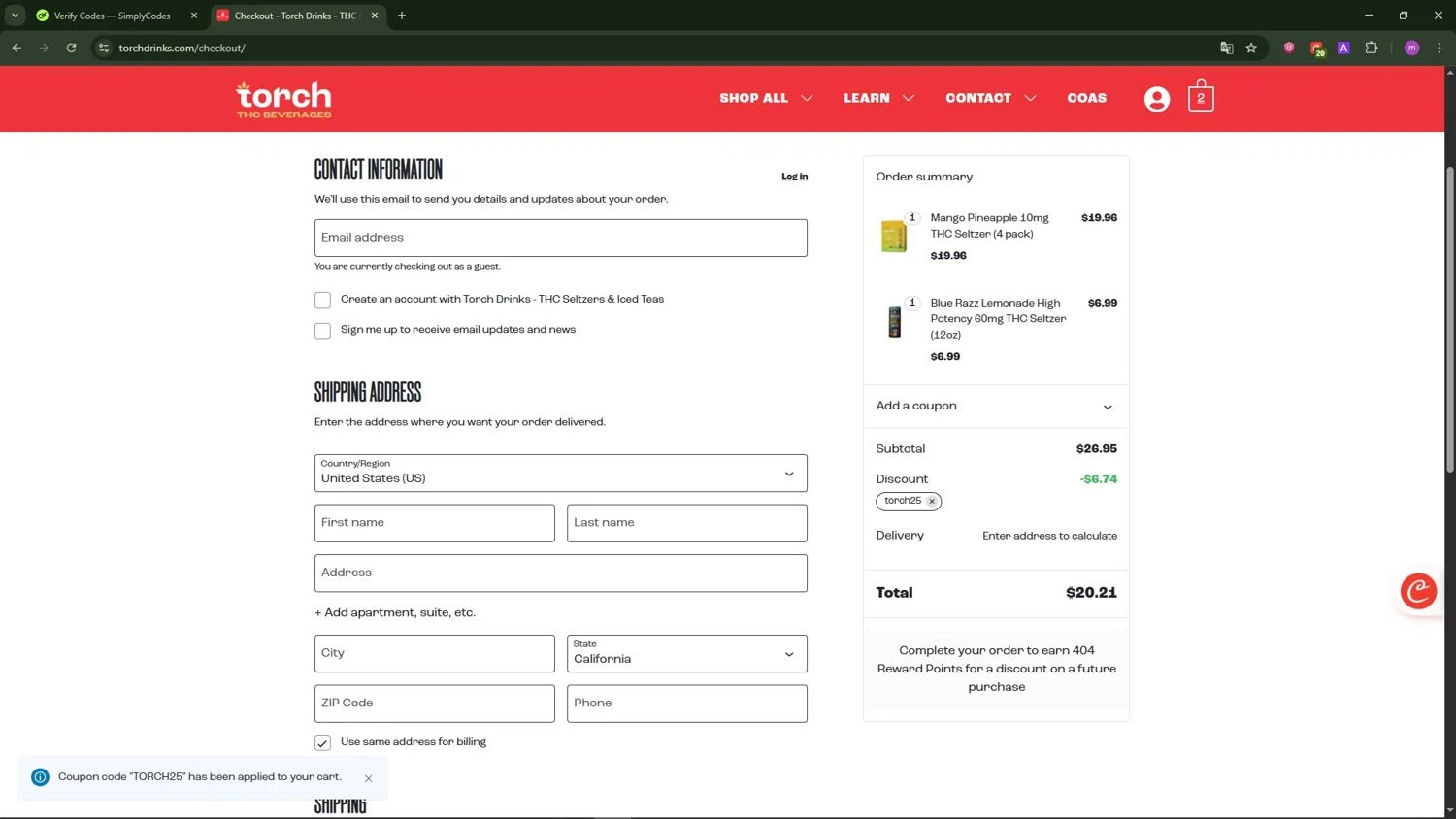Expand the LEARN menu
This screenshot has height=819, width=1456.
click(x=878, y=98)
